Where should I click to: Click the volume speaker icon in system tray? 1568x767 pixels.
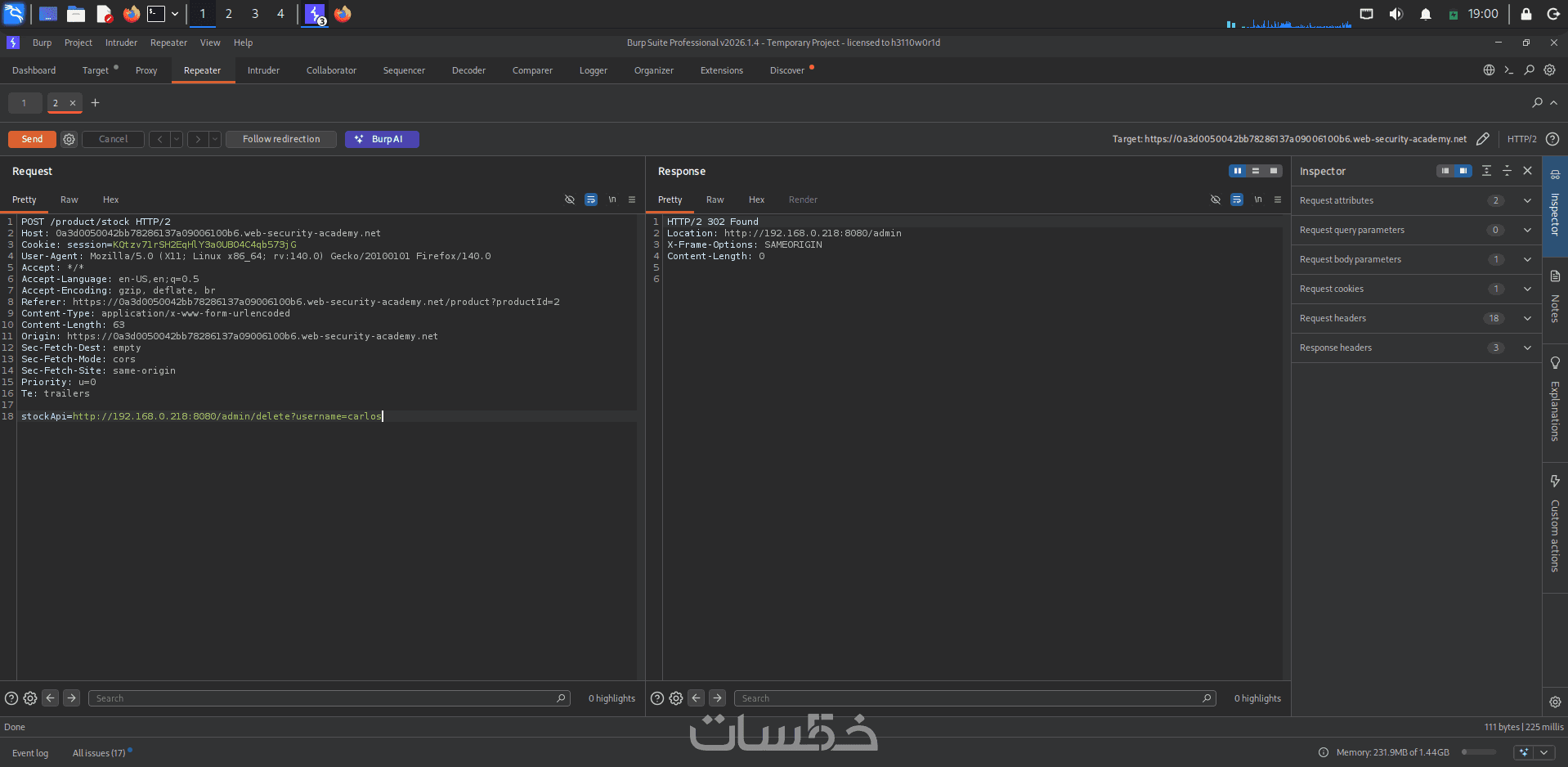pyautogui.click(x=1396, y=14)
